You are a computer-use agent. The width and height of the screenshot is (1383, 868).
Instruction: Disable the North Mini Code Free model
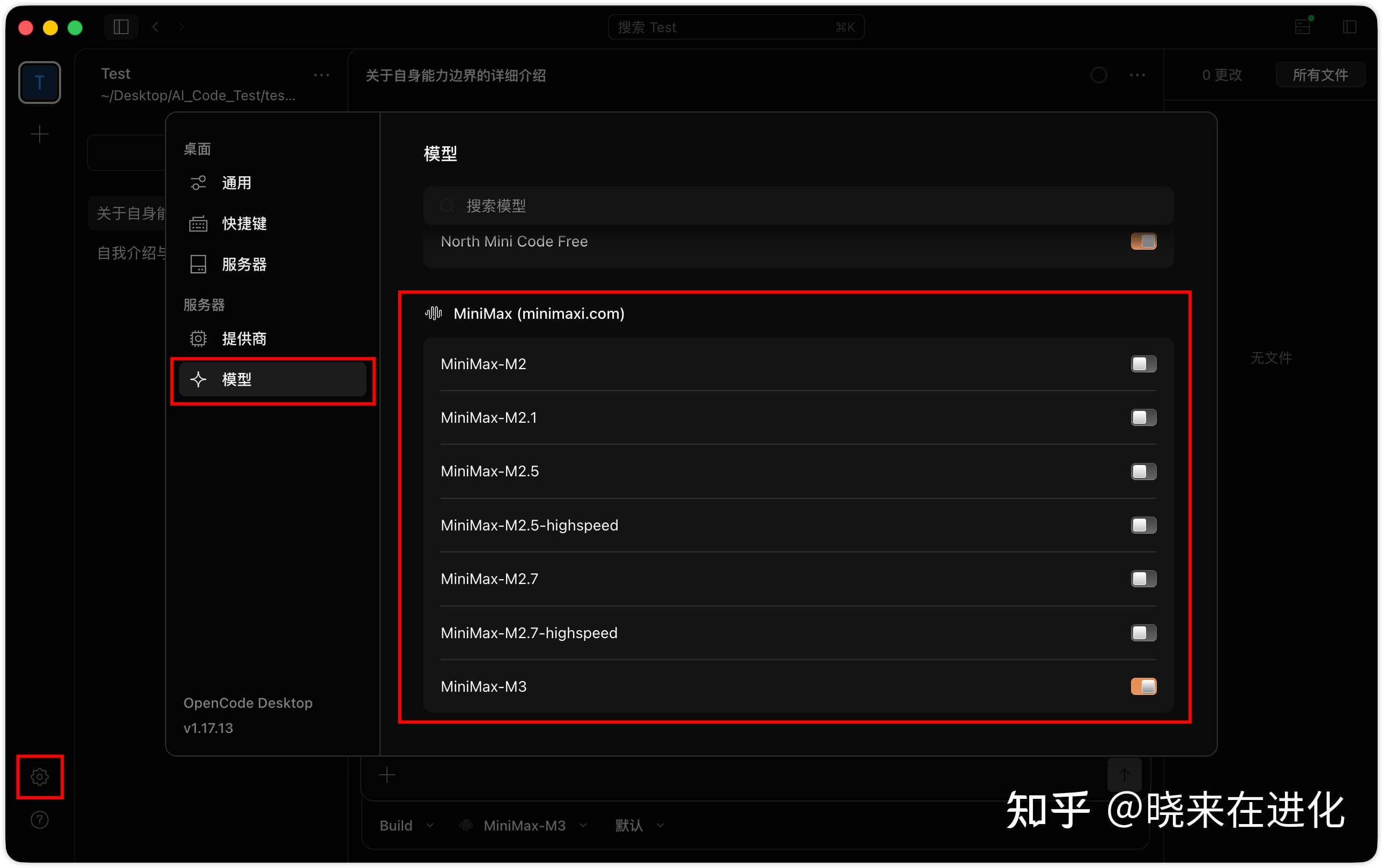pyautogui.click(x=1143, y=241)
